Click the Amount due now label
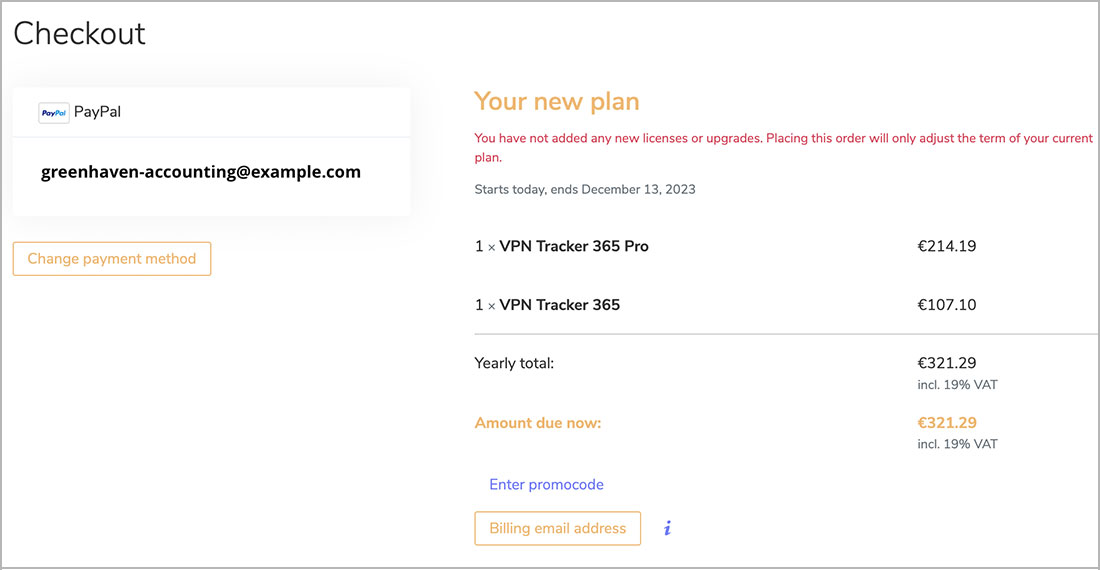 tap(538, 423)
